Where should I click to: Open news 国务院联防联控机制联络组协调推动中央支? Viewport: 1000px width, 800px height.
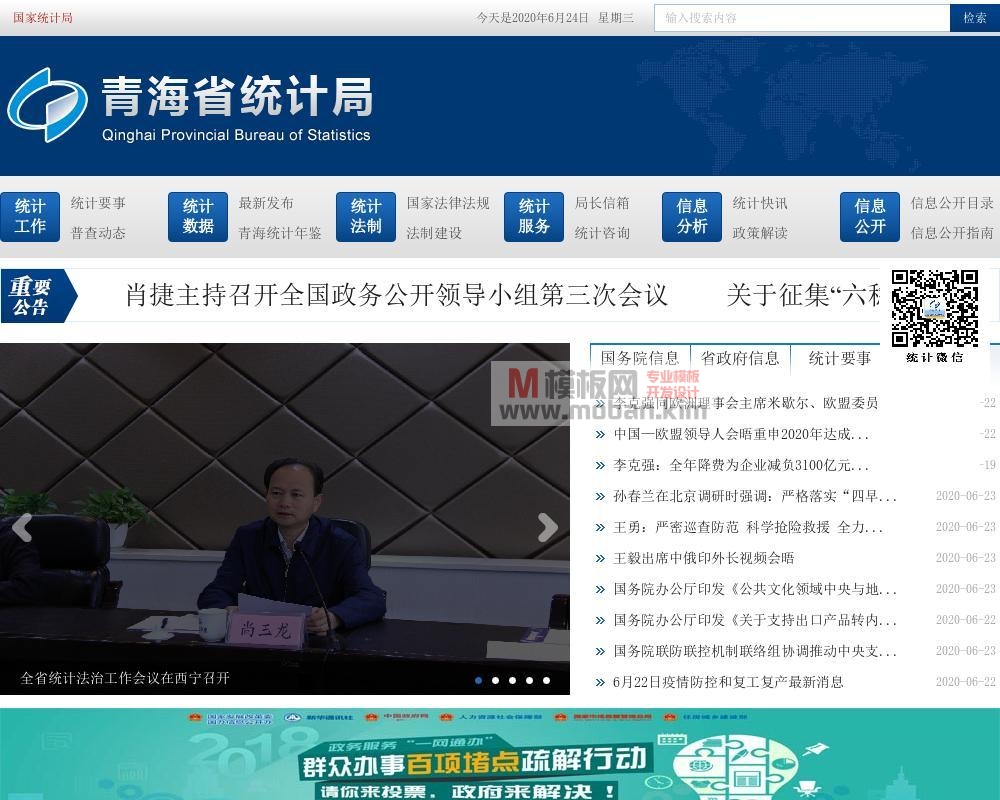[x=755, y=651]
